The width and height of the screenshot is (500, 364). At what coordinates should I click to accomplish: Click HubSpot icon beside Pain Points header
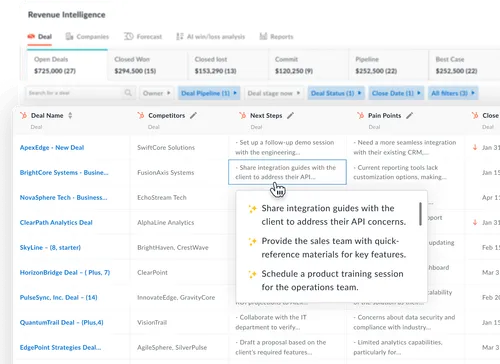[x=360, y=116]
